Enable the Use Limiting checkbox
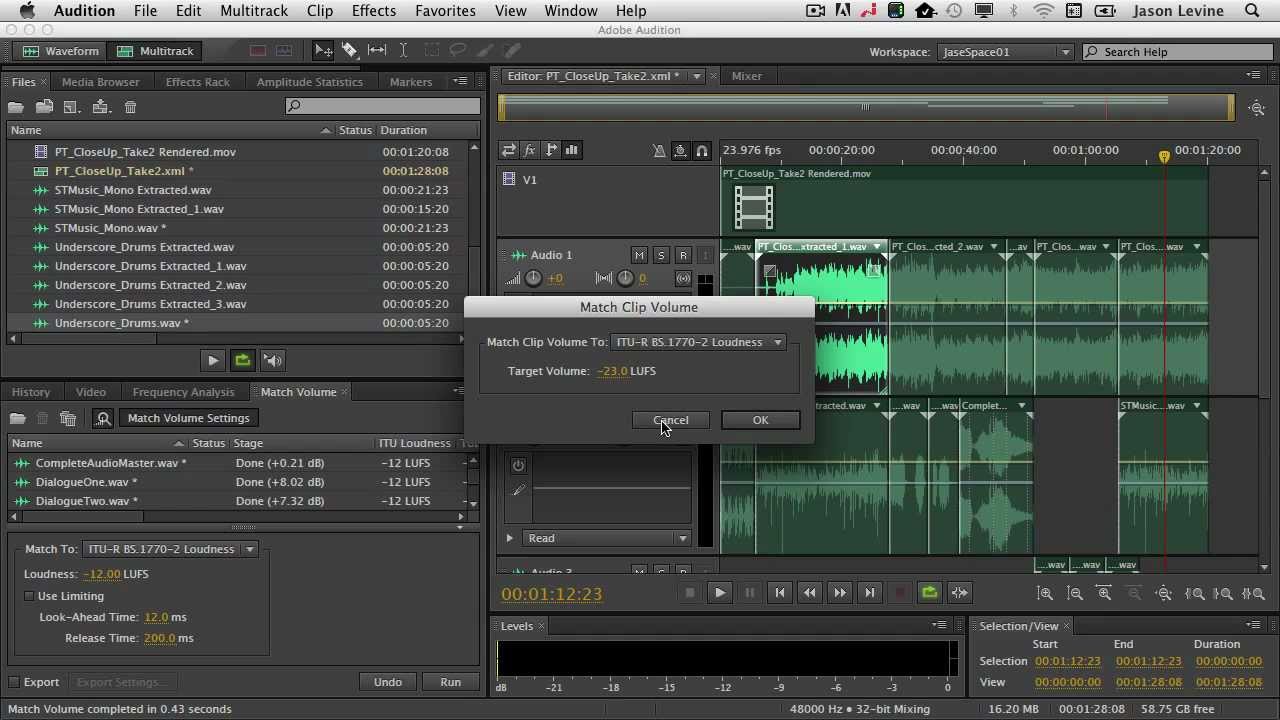 pos(30,596)
